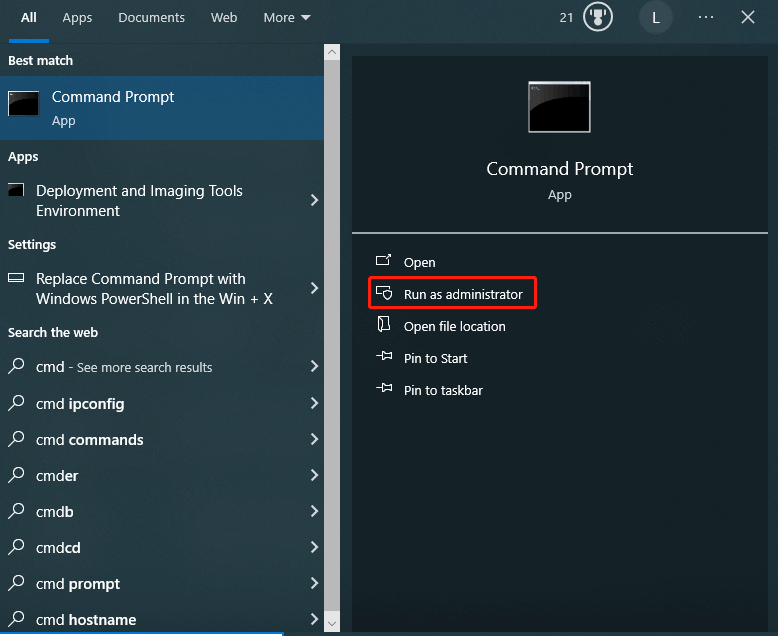Viewport: 778px width, 636px height.
Task: Expand the More dropdown
Action: [x=287, y=18]
